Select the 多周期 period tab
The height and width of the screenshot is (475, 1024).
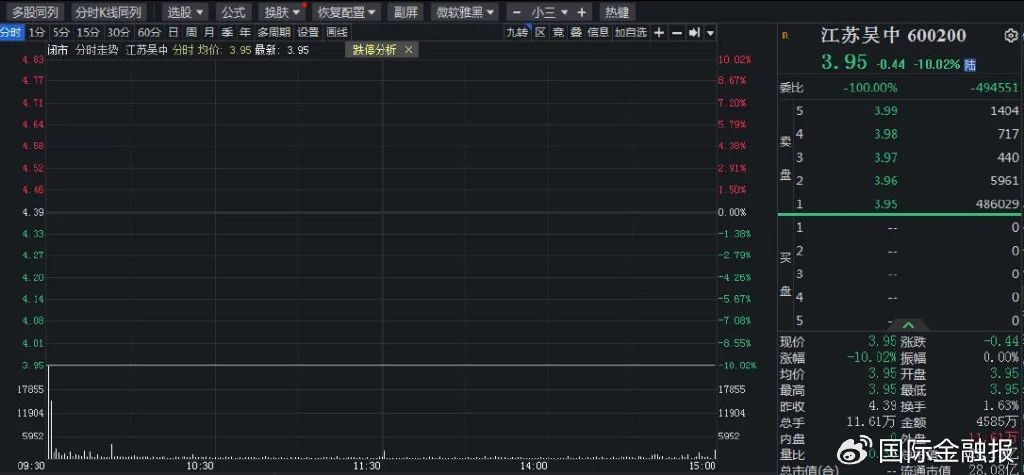point(273,32)
